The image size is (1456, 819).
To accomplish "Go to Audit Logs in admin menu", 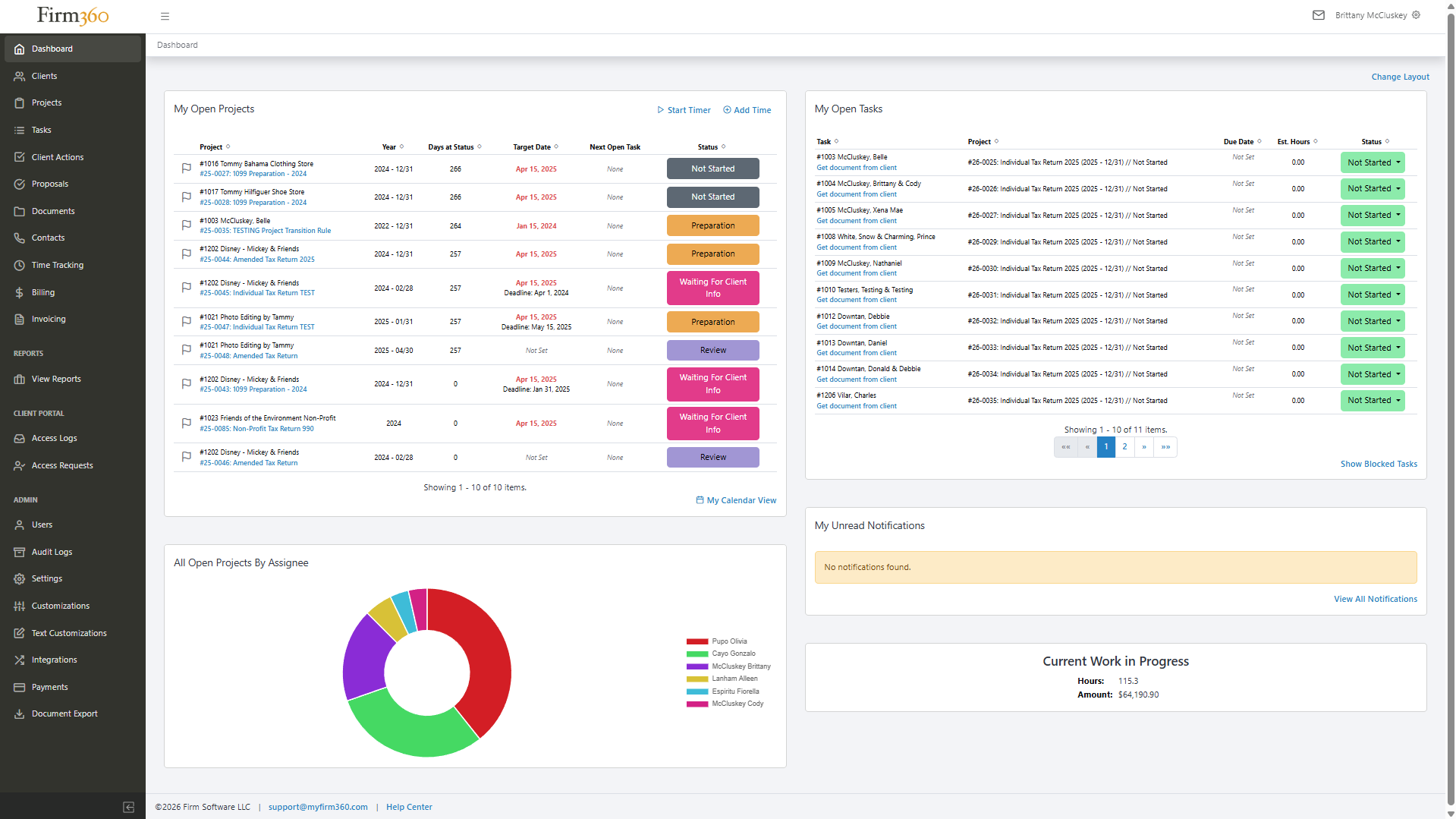I will tap(52, 552).
